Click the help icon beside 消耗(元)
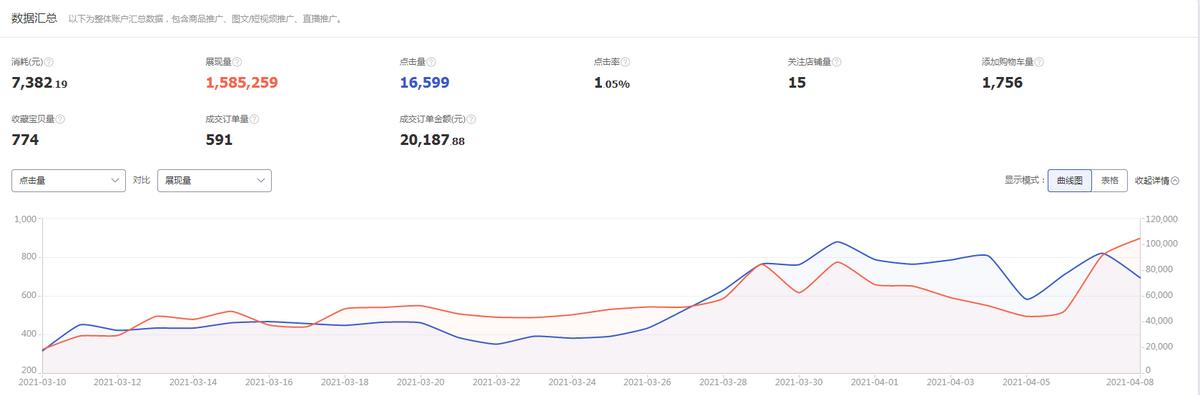 tap(50, 62)
